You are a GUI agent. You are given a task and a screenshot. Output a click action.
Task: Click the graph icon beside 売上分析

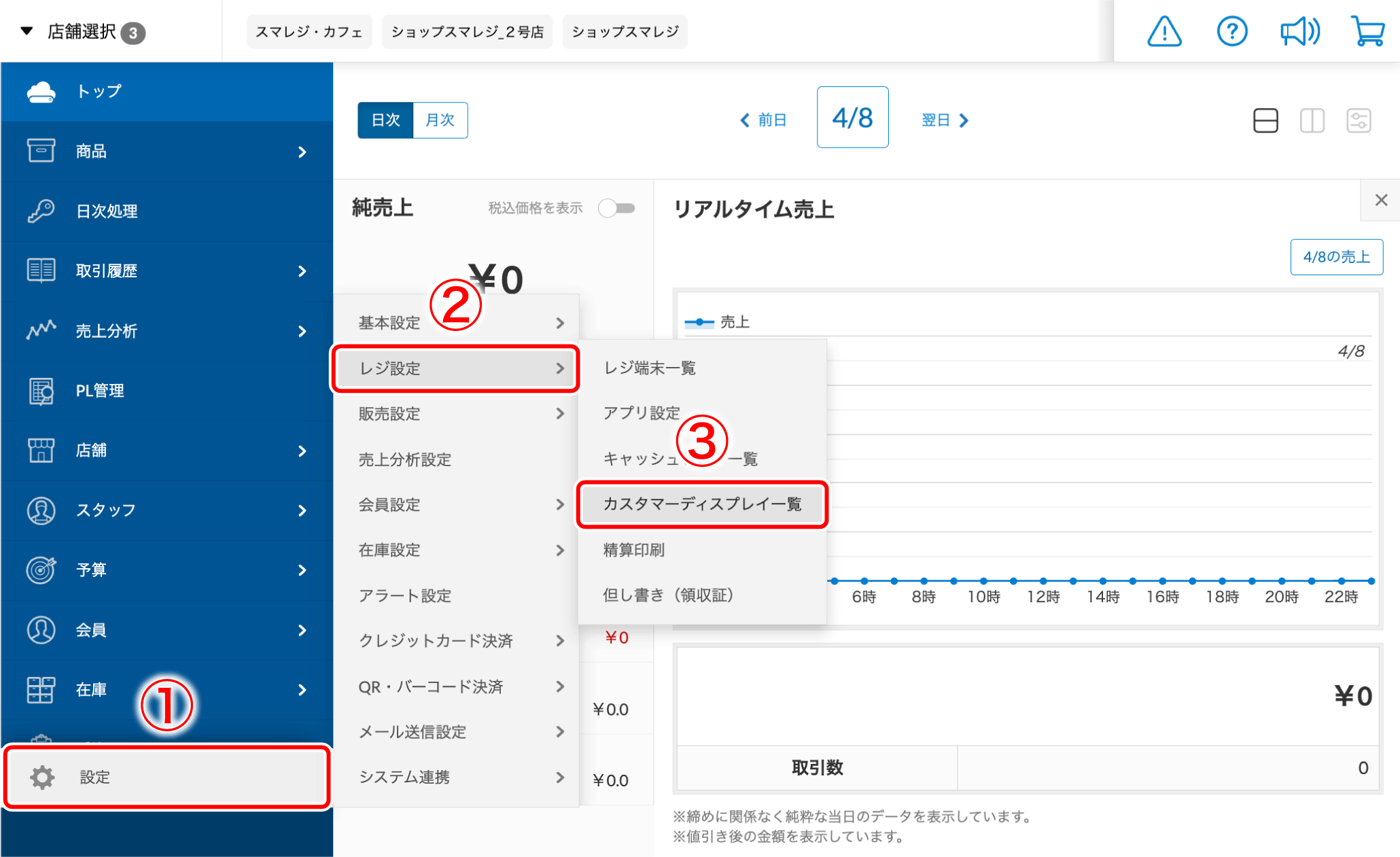click(41, 330)
